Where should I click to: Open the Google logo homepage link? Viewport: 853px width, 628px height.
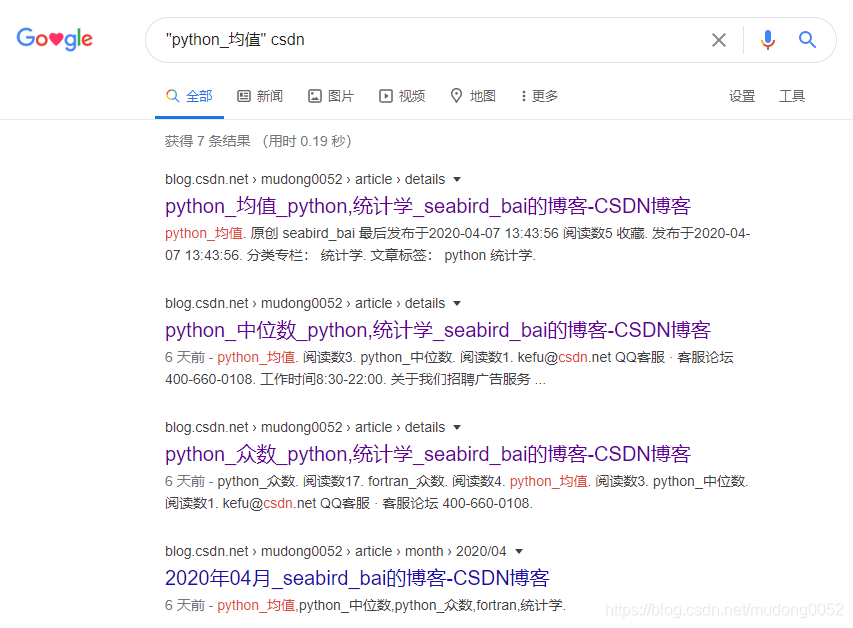54,39
